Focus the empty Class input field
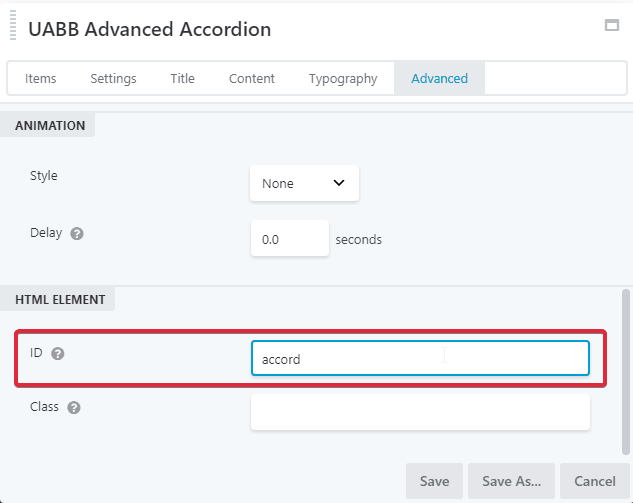Image resolution: width=633 pixels, height=503 pixels. coord(420,412)
